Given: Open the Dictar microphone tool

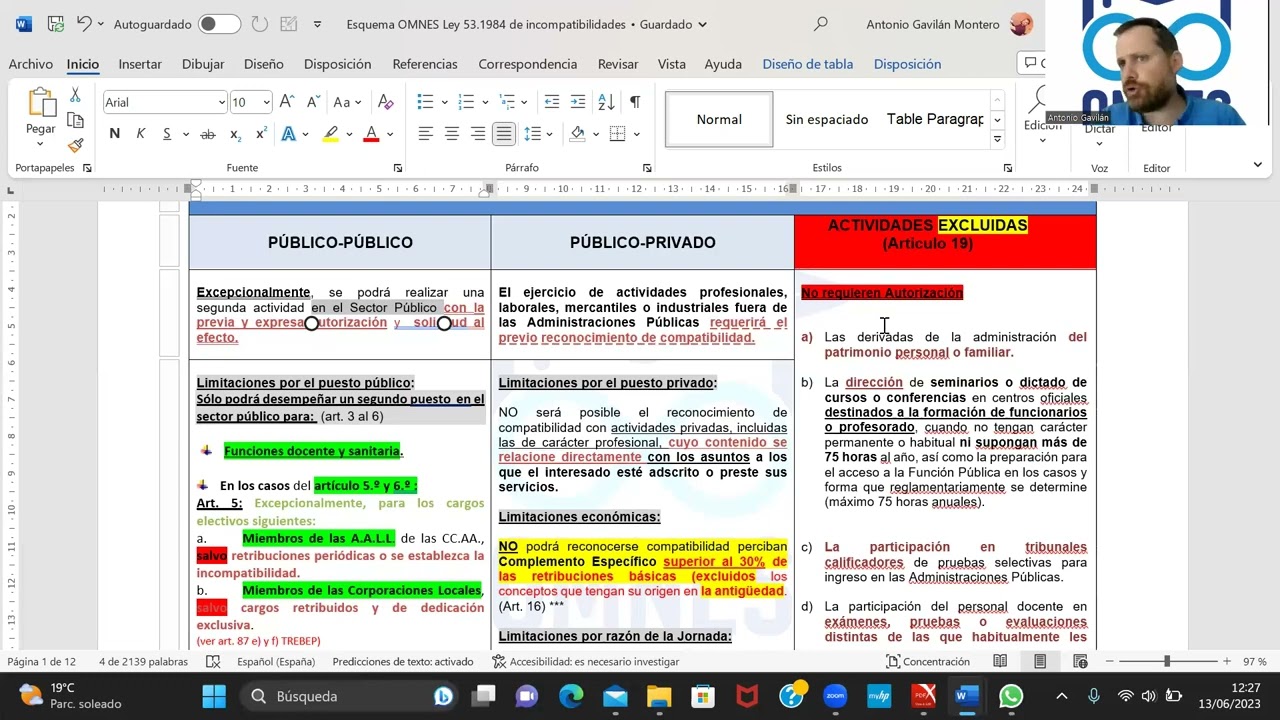Looking at the screenshot, I should point(1100,128).
